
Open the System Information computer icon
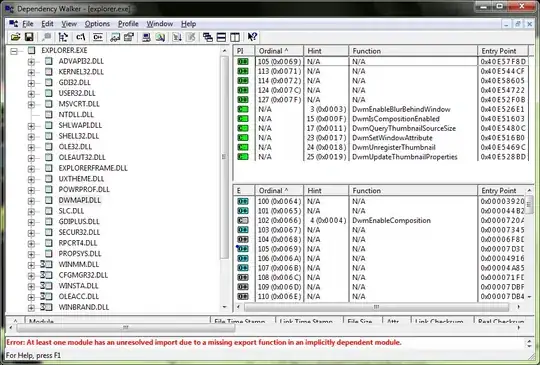click(x=146, y=37)
